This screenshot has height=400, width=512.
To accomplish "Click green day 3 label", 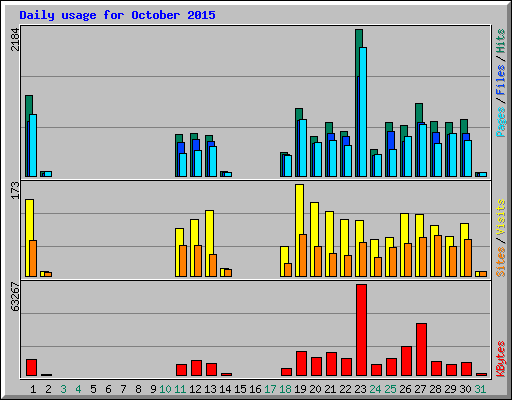I will [x=63, y=389].
